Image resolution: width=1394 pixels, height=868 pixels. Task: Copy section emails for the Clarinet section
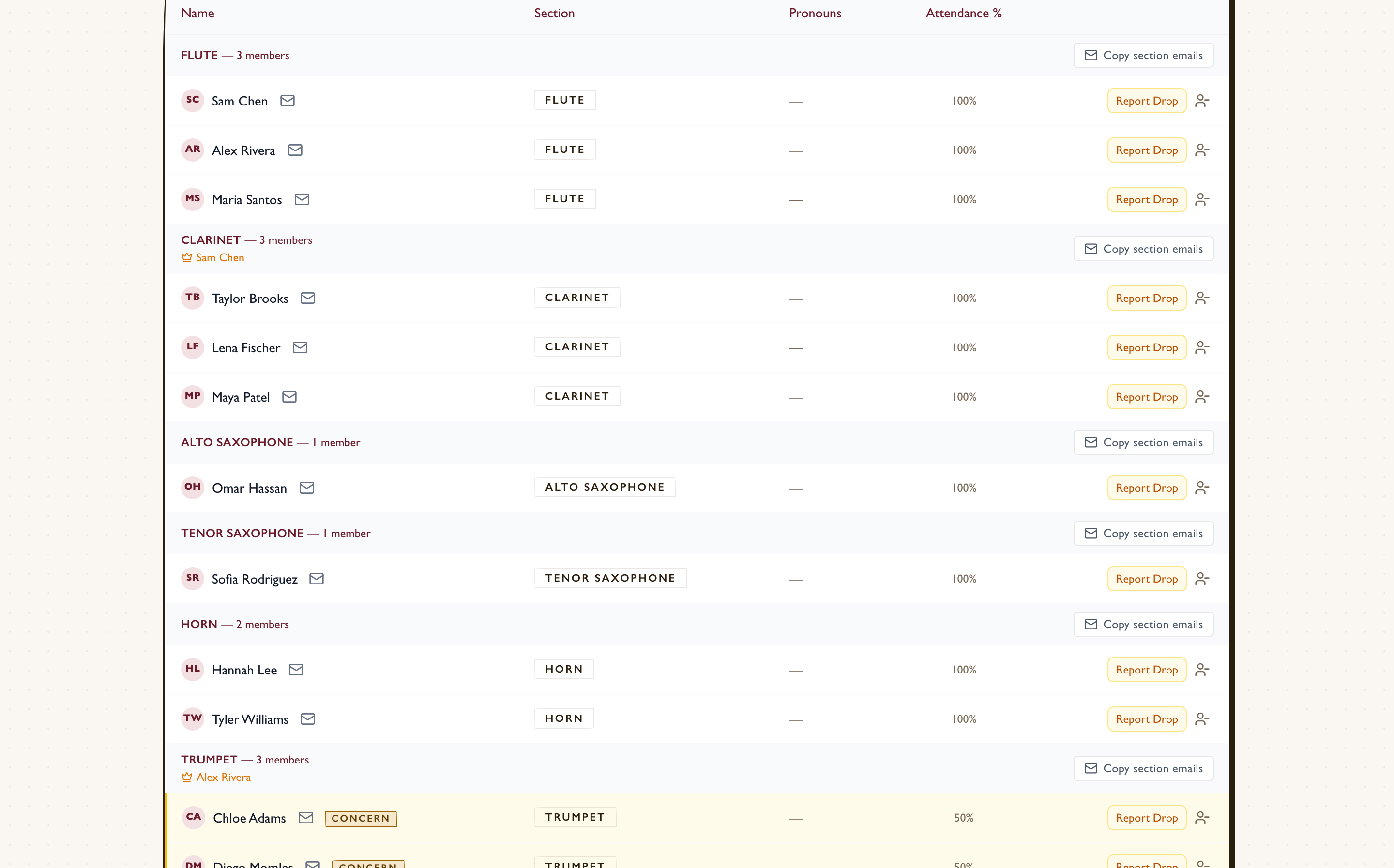click(x=1143, y=249)
